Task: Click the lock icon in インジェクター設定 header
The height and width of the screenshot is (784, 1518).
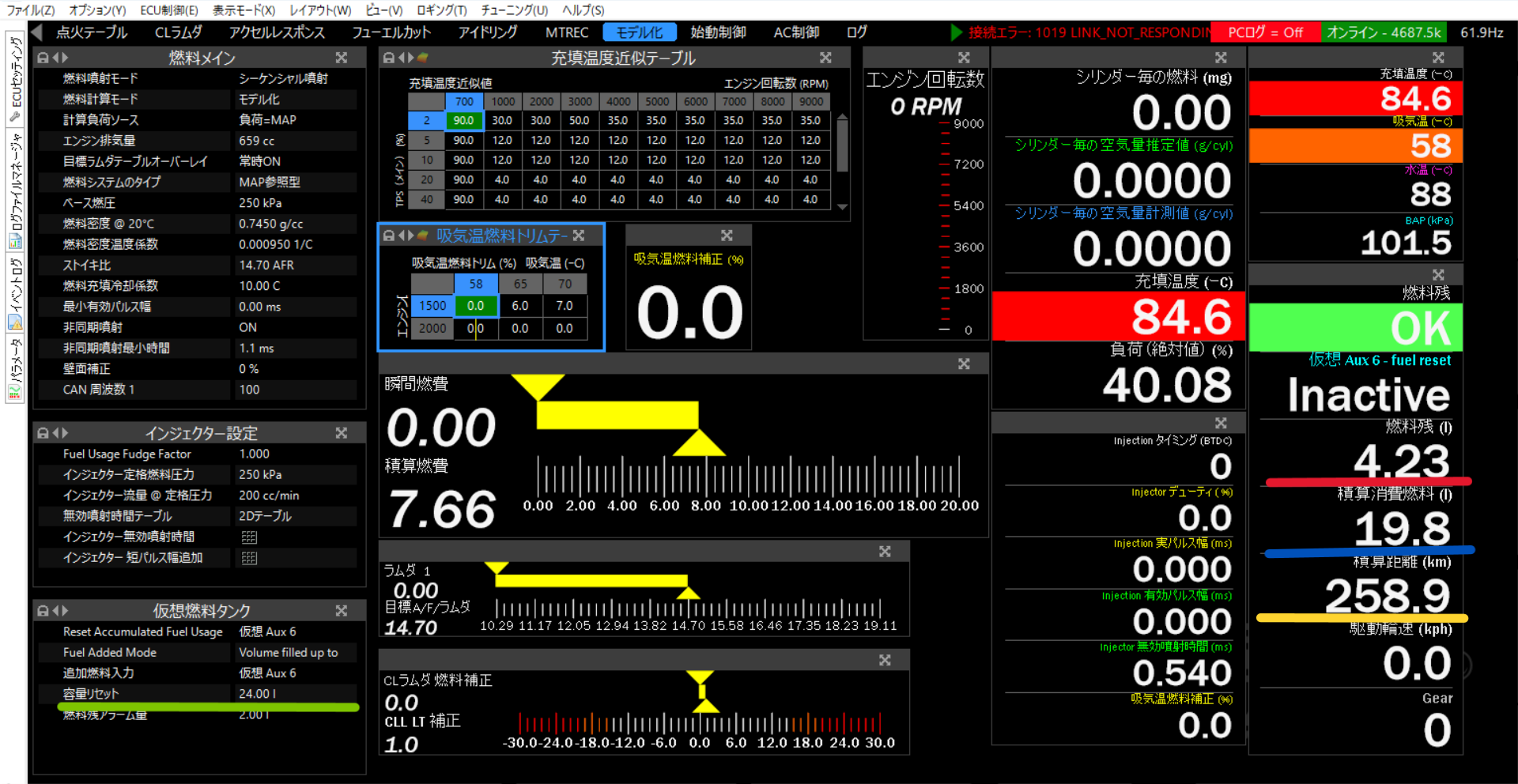Action: click(x=43, y=433)
